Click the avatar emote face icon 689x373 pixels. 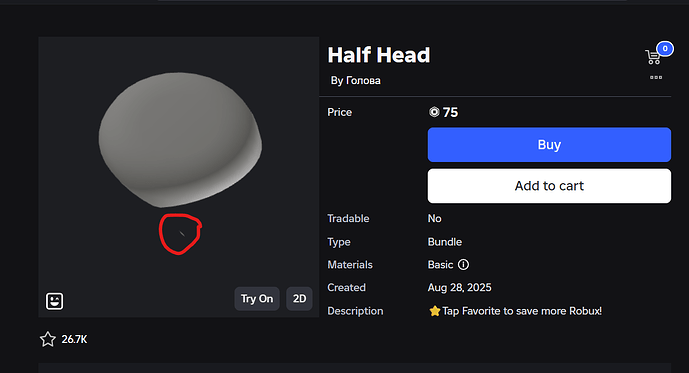54,301
